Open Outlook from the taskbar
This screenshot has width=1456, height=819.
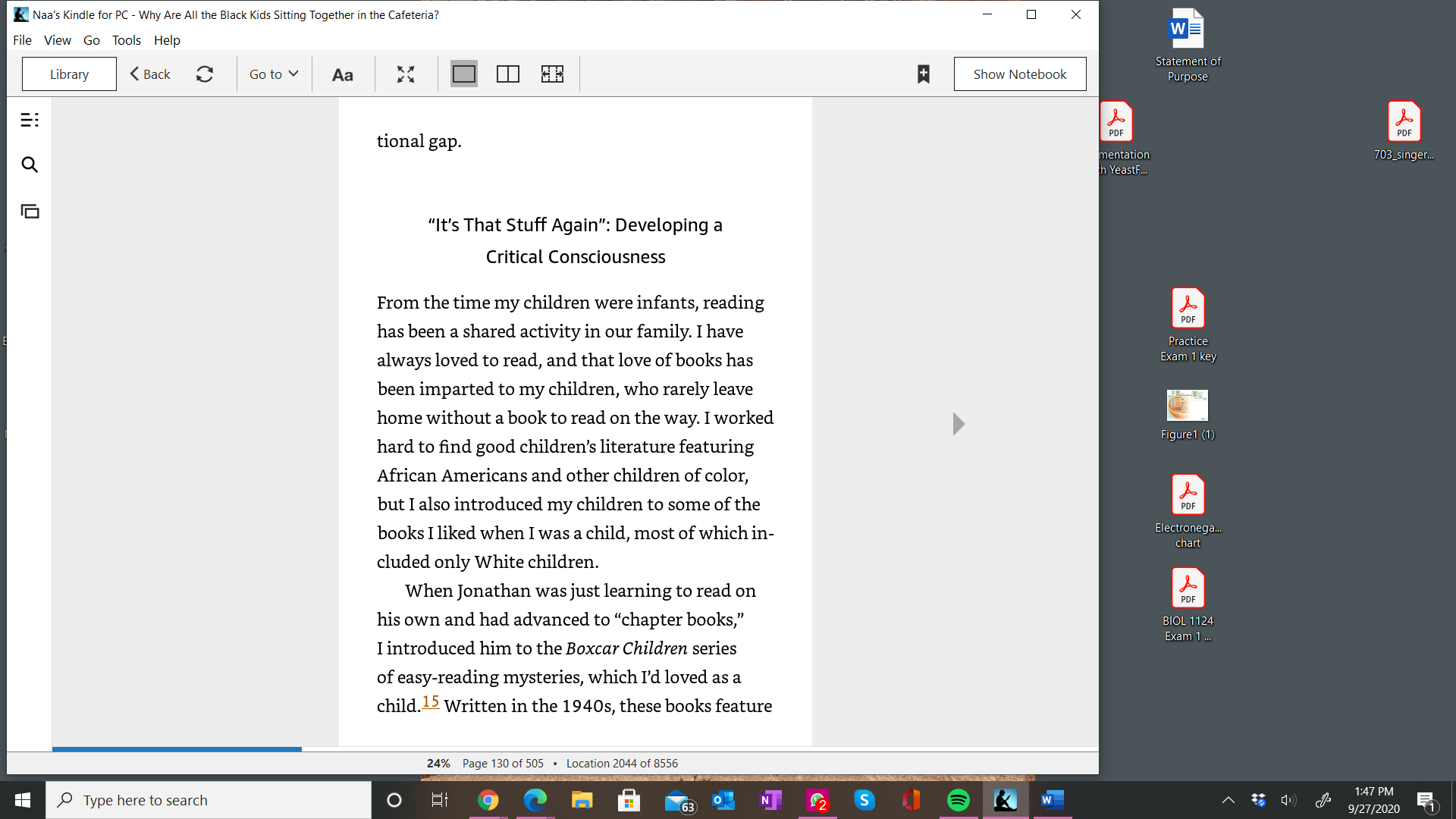click(x=723, y=800)
